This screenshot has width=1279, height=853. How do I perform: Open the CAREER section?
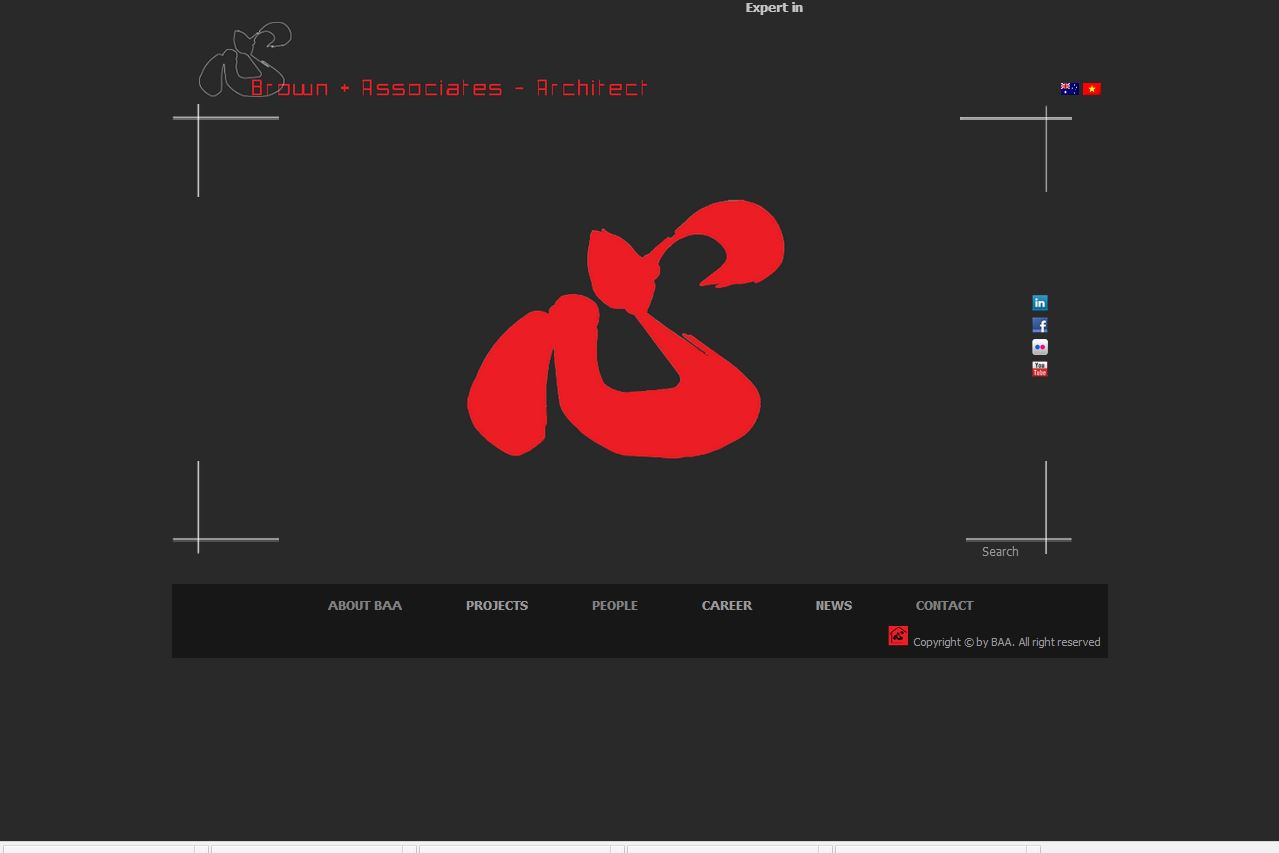727,605
